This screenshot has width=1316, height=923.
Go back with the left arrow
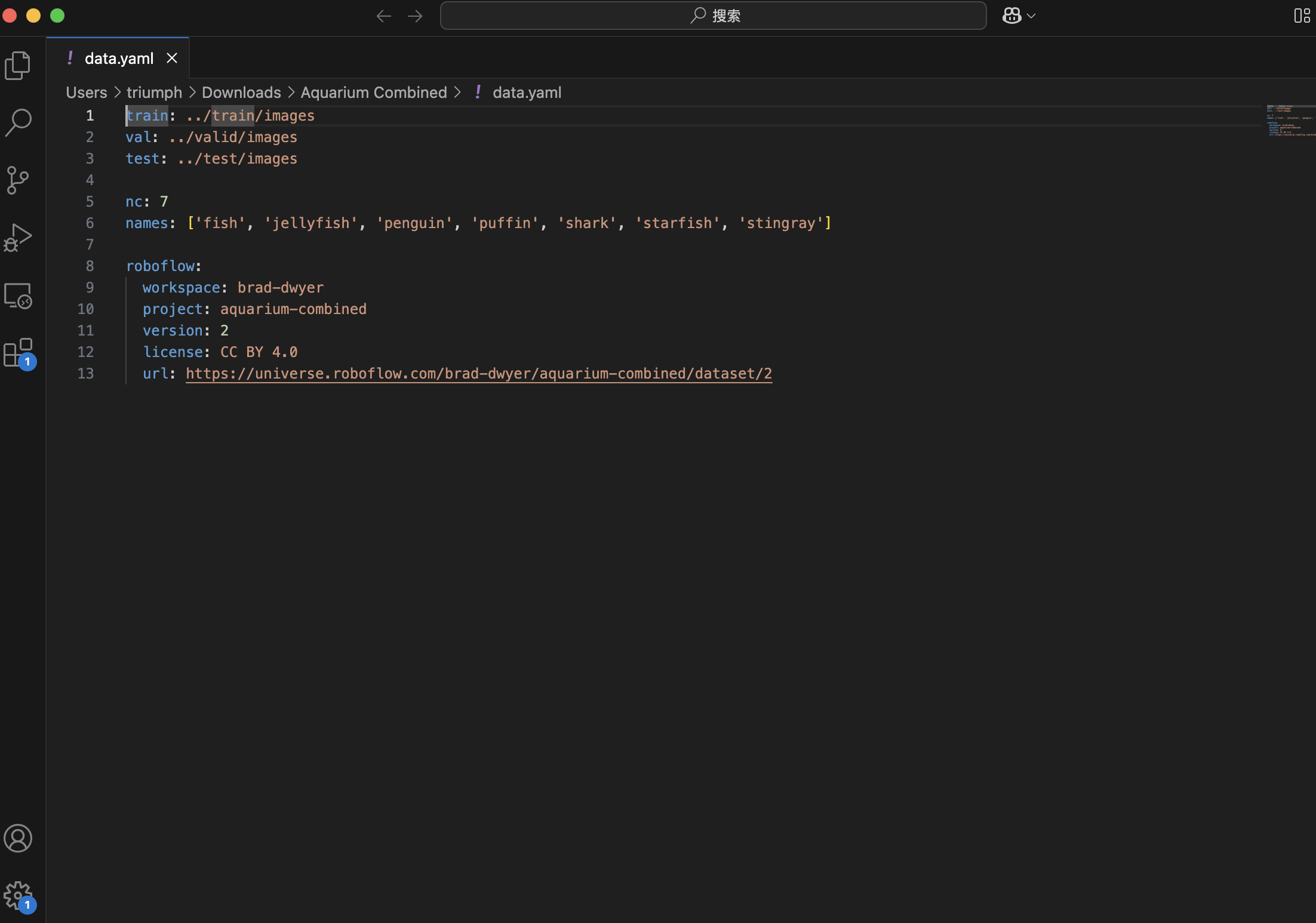(383, 16)
